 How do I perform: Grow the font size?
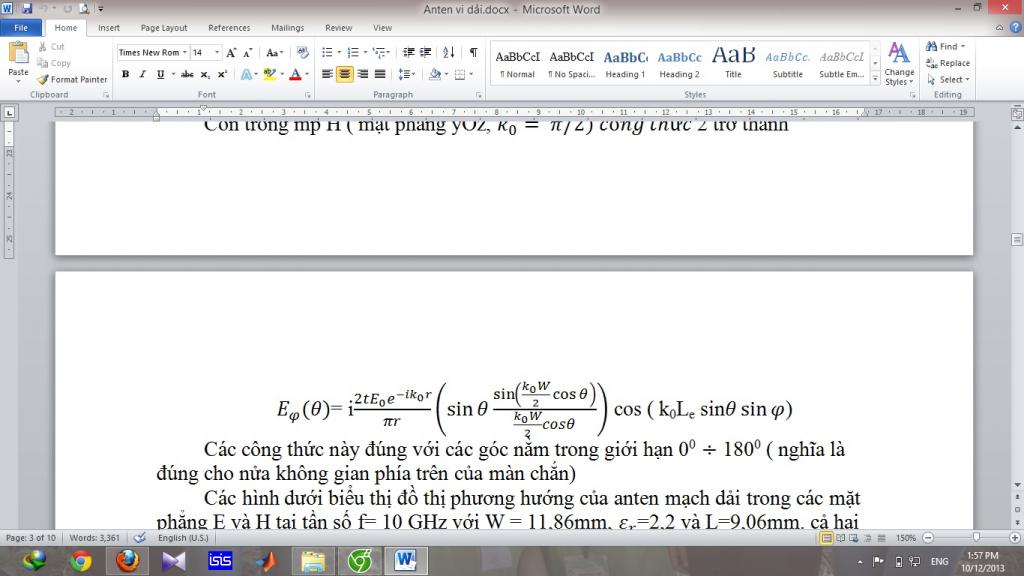(x=231, y=52)
